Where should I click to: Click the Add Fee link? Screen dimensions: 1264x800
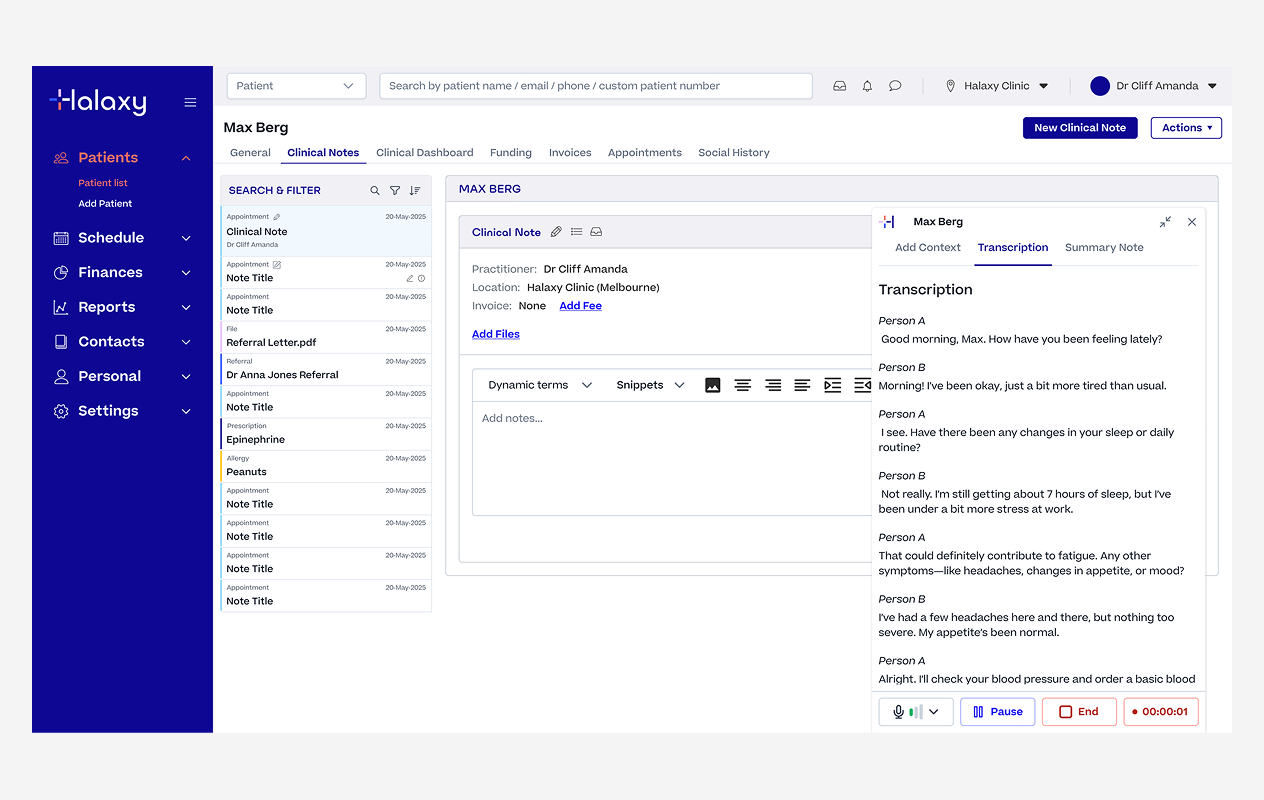pos(580,306)
